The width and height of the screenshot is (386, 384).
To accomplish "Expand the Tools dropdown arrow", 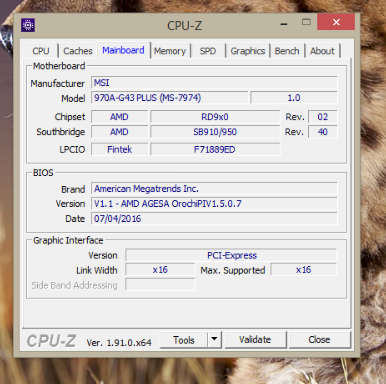I will click(215, 340).
